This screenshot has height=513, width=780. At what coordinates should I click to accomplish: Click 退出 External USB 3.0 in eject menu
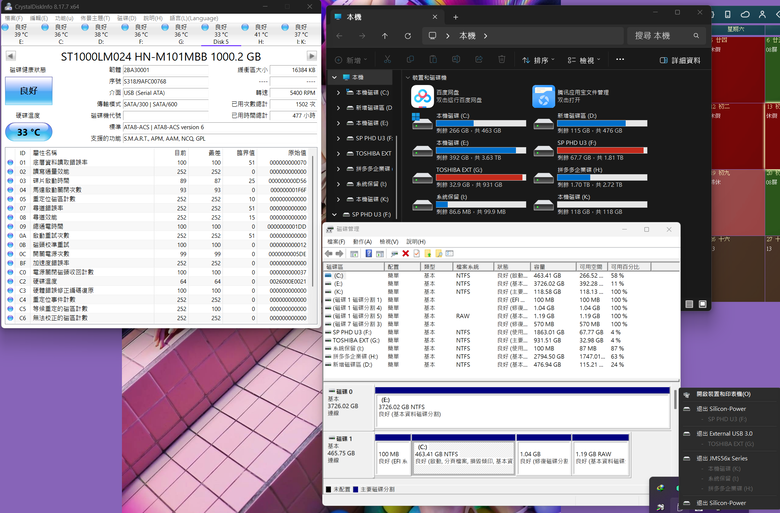pyautogui.click(x=724, y=433)
